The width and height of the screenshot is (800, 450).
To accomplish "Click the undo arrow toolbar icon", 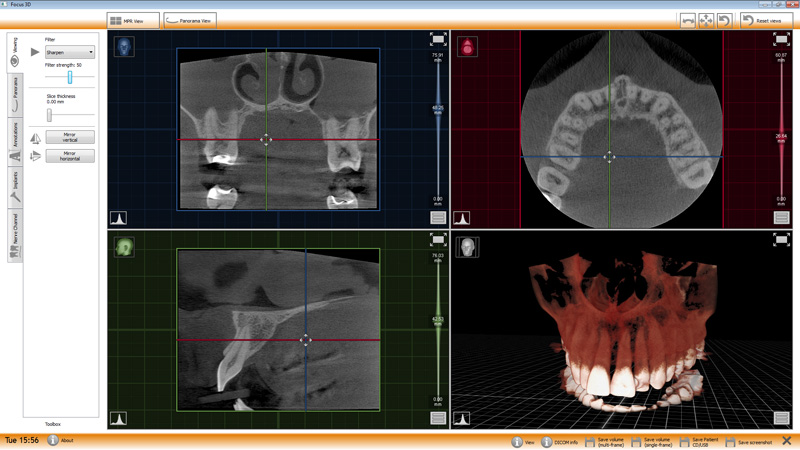I will (724, 20).
